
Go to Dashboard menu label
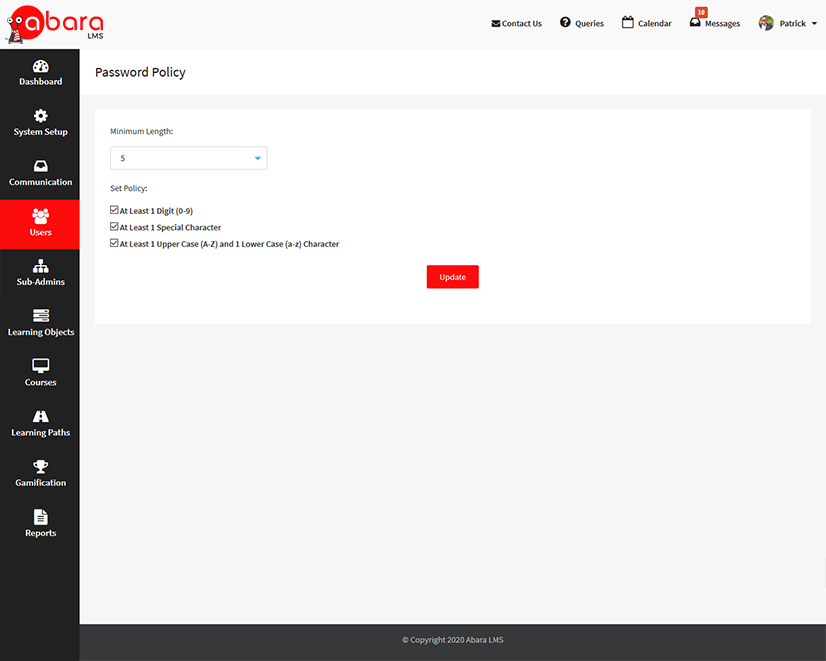(41, 82)
